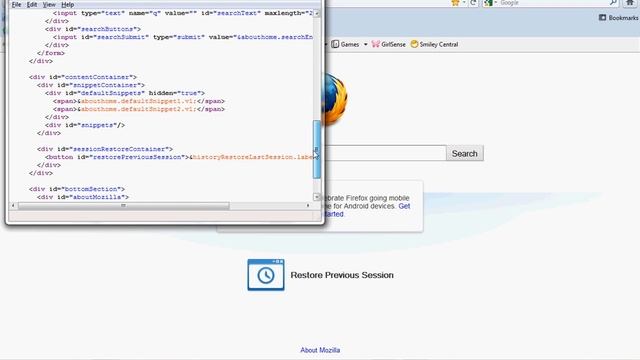
Task: Click the div id="searchButtons" source line
Action: (93, 29)
